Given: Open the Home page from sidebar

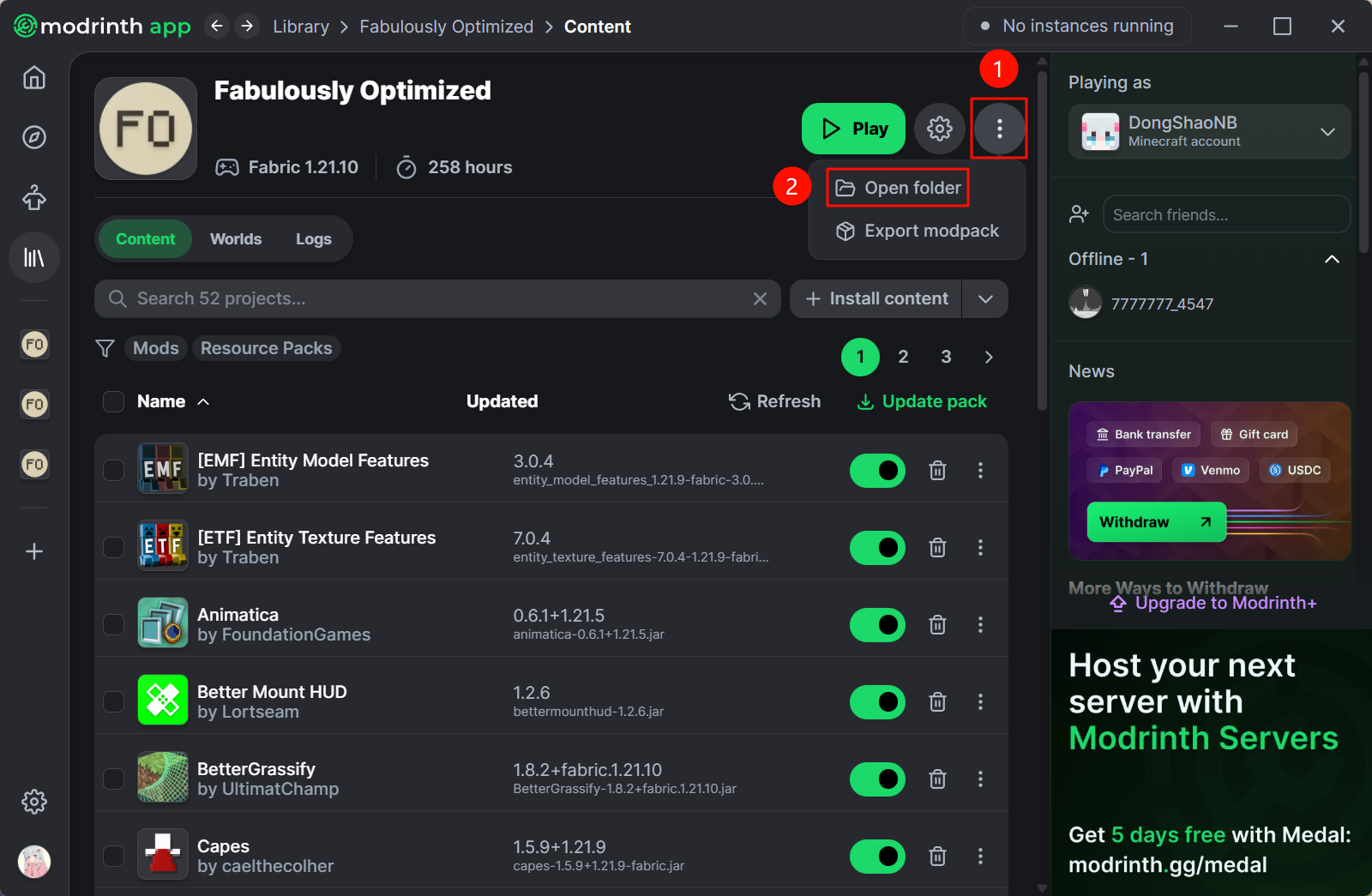Looking at the screenshot, I should [x=34, y=78].
